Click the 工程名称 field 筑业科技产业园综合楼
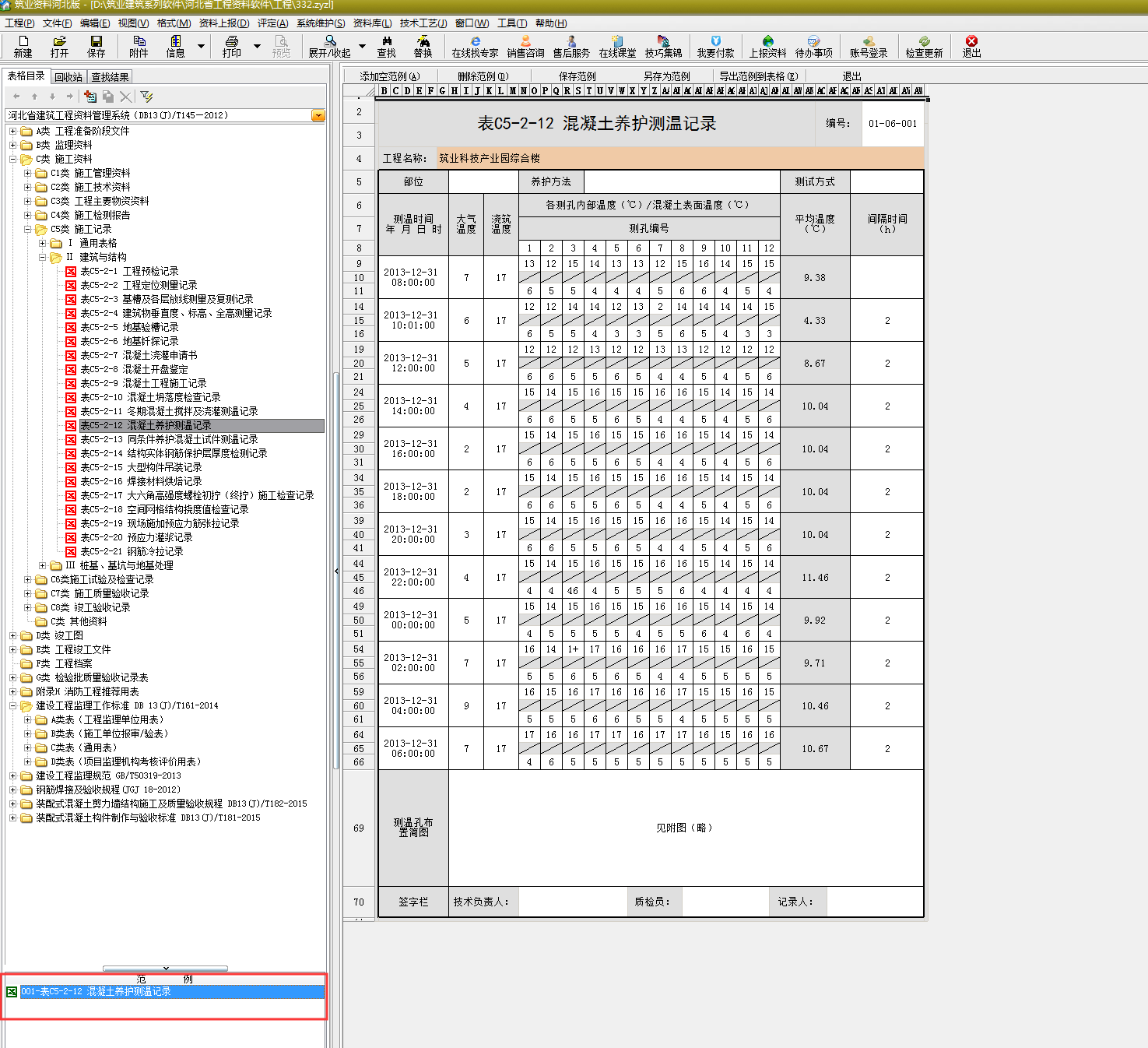1148x1048 pixels. 680,158
